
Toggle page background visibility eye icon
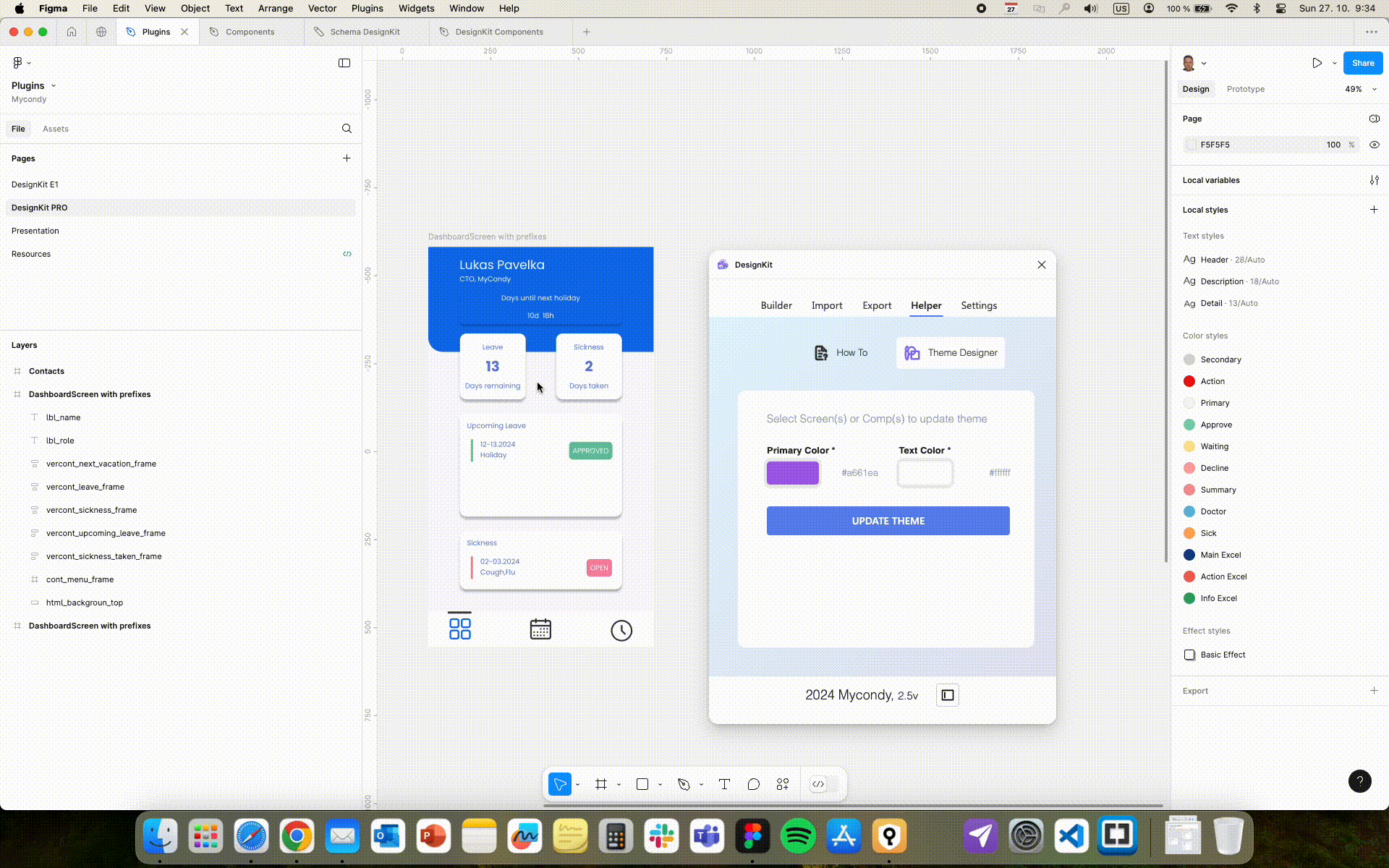point(1374,145)
